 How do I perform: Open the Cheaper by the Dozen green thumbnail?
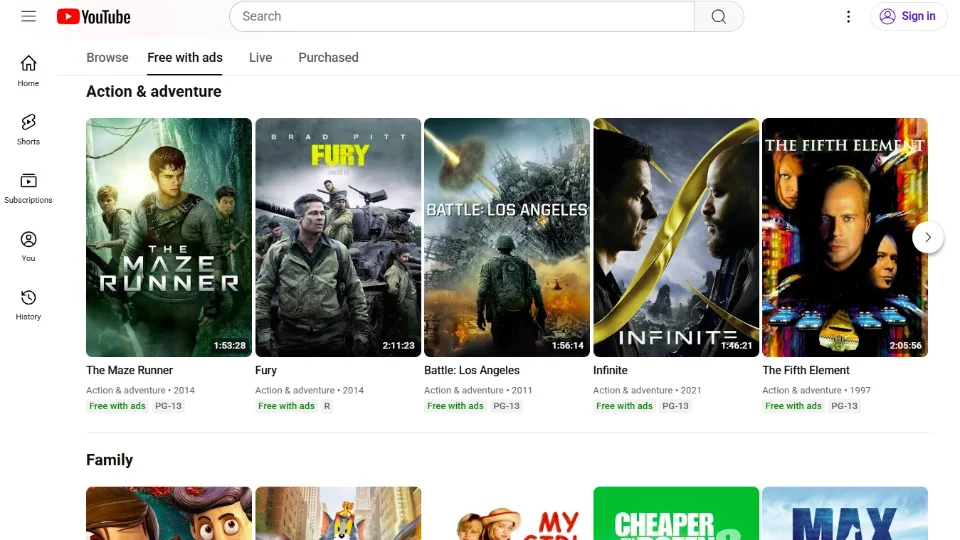pyautogui.click(x=676, y=514)
